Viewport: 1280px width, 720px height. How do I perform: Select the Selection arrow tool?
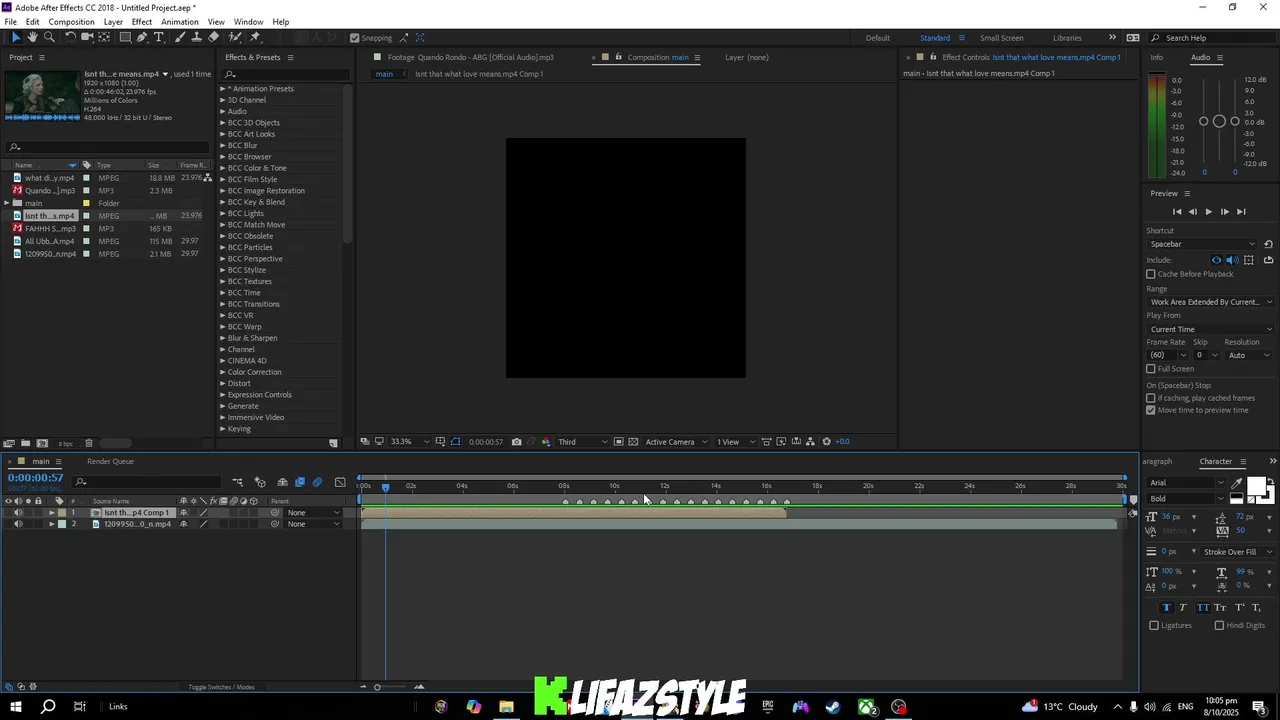point(15,37)
